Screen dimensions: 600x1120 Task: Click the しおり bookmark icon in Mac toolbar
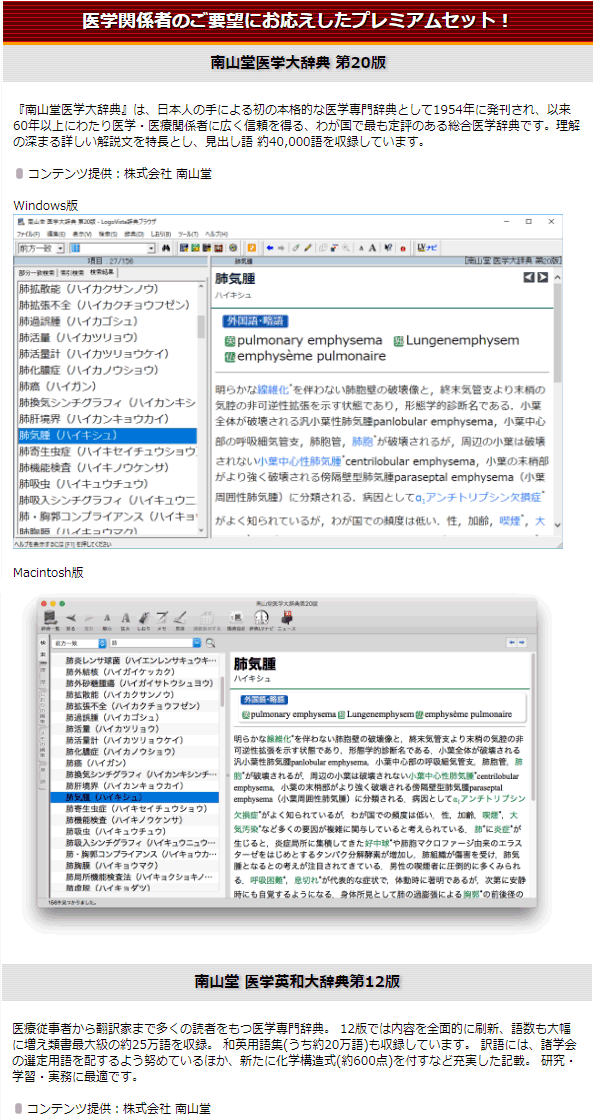point(144,619)
